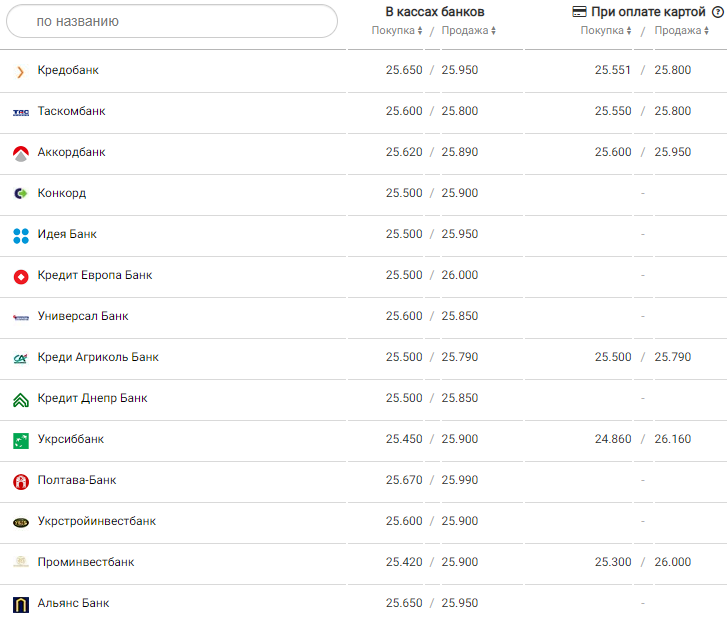
Task: Open the Кредит Днепр Банк link
Action: tap(92, 399)
